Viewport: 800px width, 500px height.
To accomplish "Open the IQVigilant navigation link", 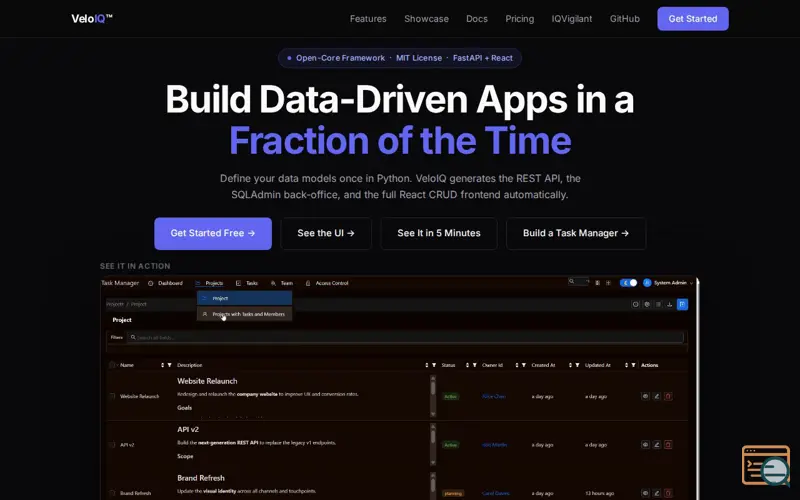I will (x=571, y=19).
